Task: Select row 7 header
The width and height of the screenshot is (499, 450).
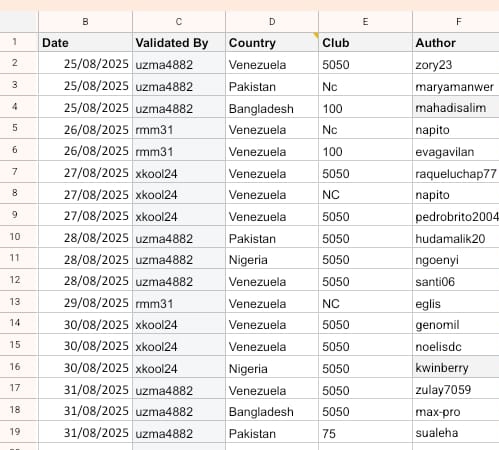Action: click(x=15, y=172)
